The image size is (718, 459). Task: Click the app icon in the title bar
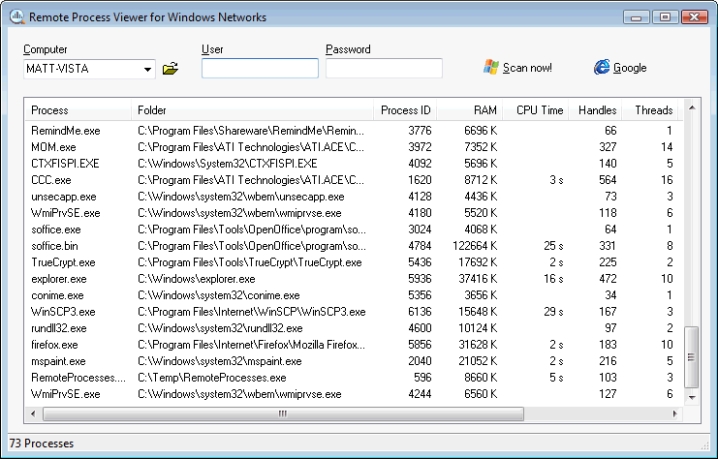pyautogui.click(x=15, y=17)
